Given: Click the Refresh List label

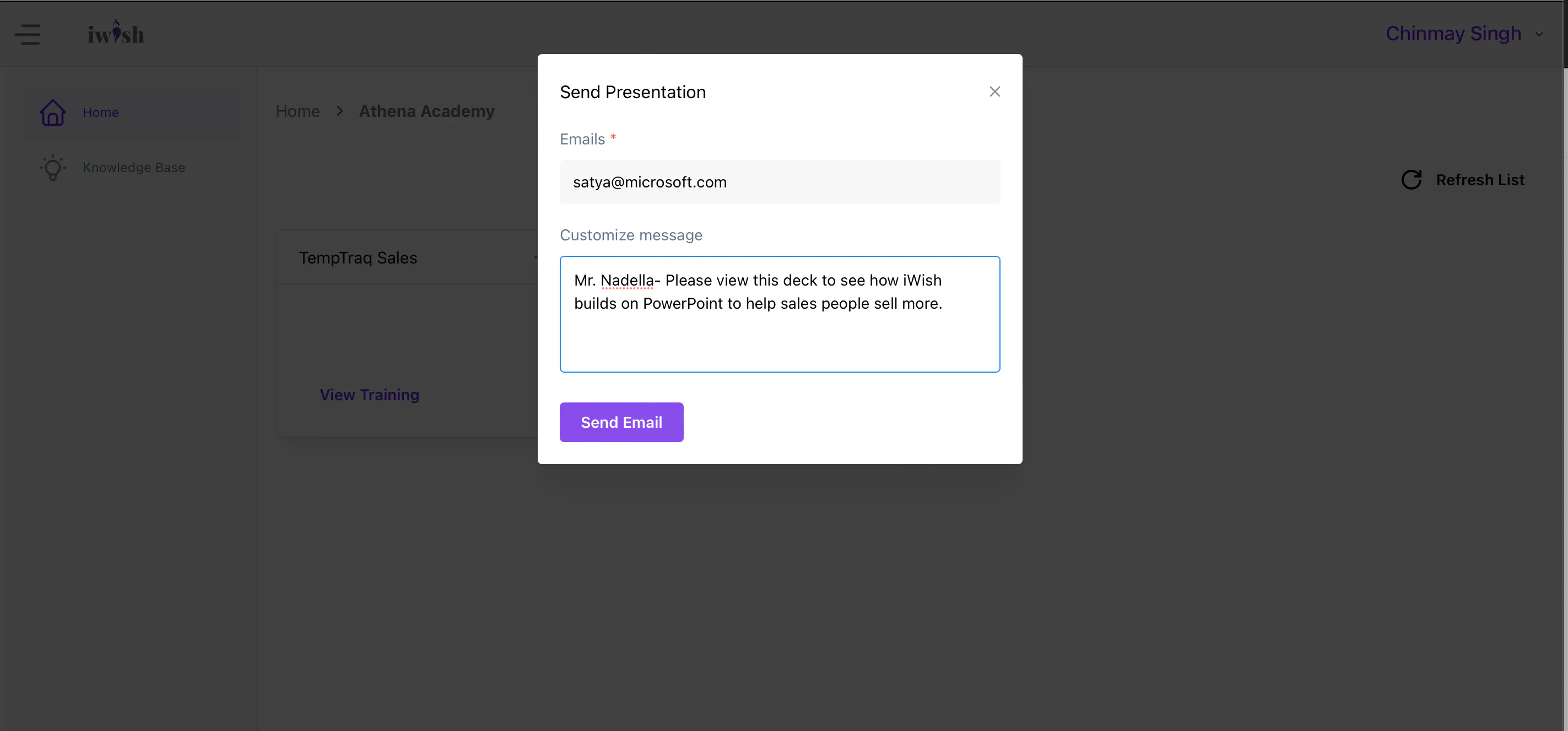Looking at the screenshot, I should pos(1480,180).
